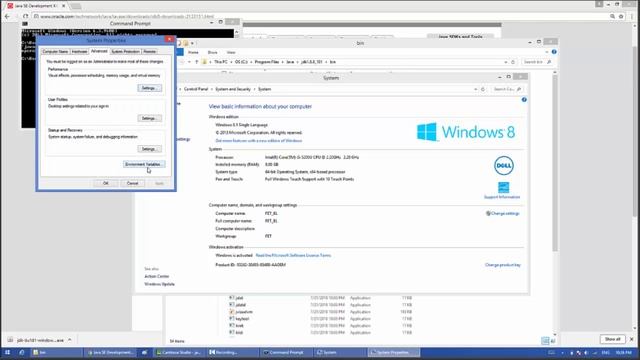
Task: Click help icon in System window
Action: point(524,100)
